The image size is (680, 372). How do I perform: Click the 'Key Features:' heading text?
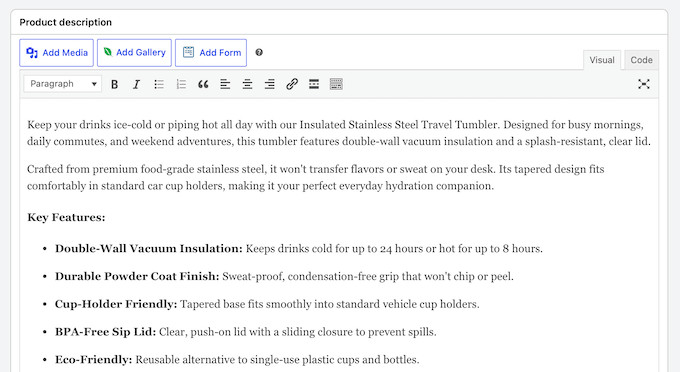click(x=66, y=217)
